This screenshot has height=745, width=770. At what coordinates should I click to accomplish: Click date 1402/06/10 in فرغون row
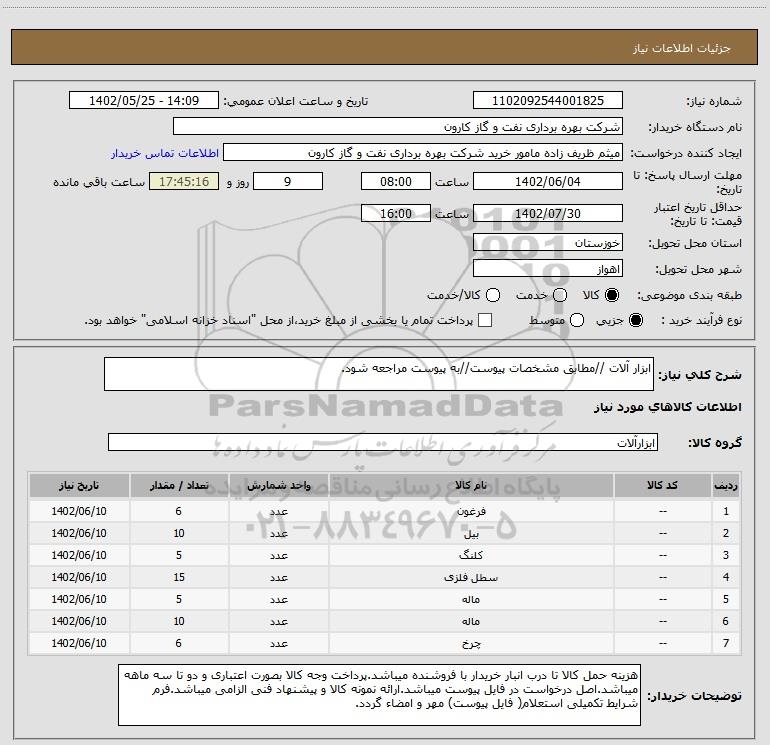click(79, 511)
